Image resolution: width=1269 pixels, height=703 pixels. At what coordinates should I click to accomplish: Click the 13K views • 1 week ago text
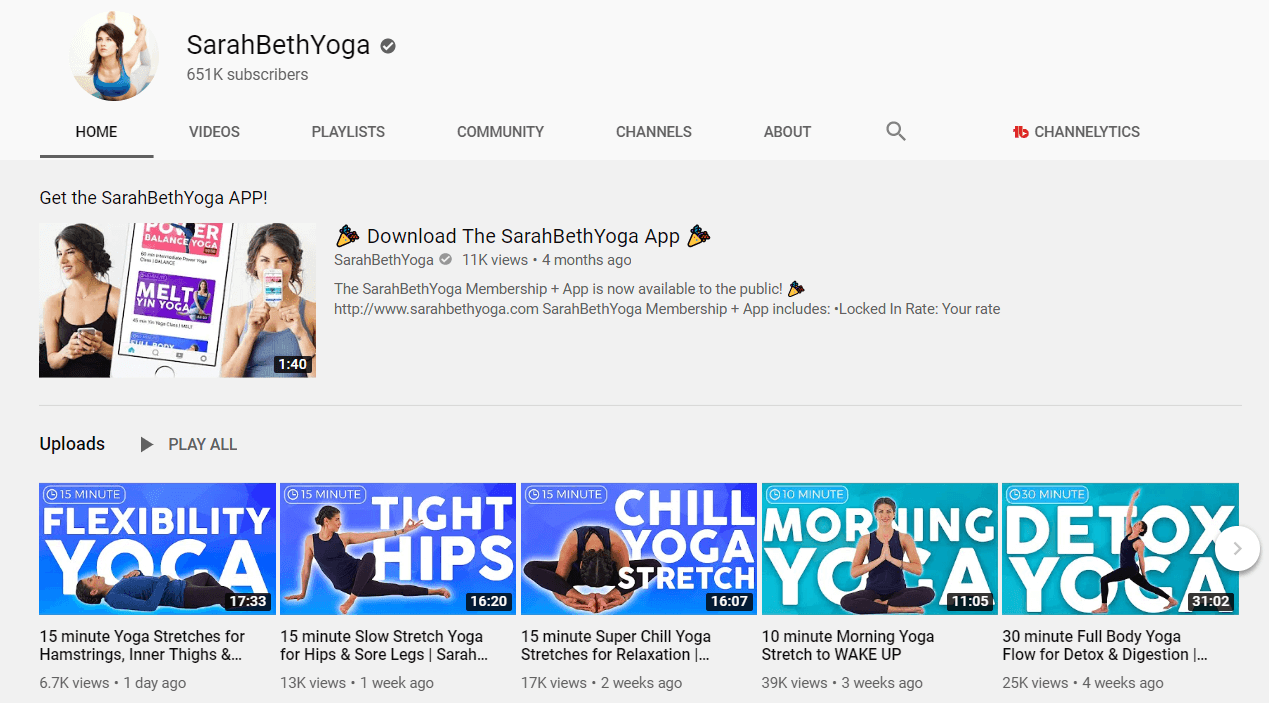coord(357,683)
